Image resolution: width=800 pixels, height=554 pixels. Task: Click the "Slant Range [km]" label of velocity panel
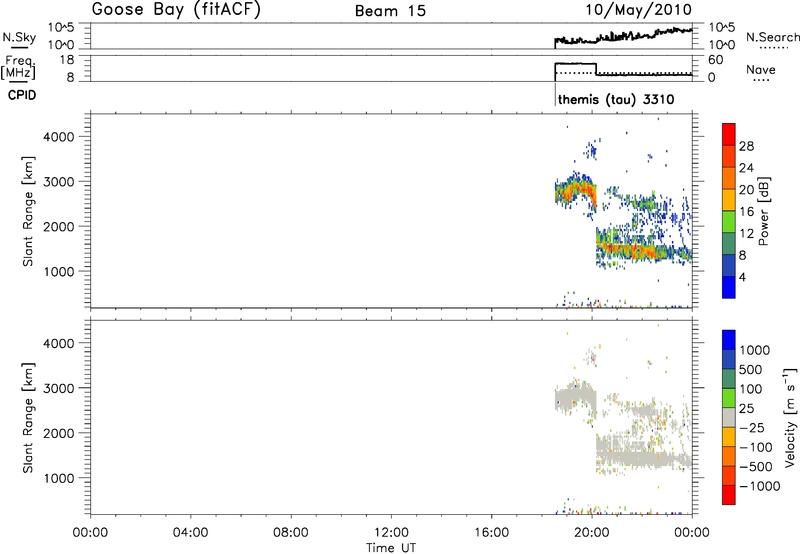point(28,418)
